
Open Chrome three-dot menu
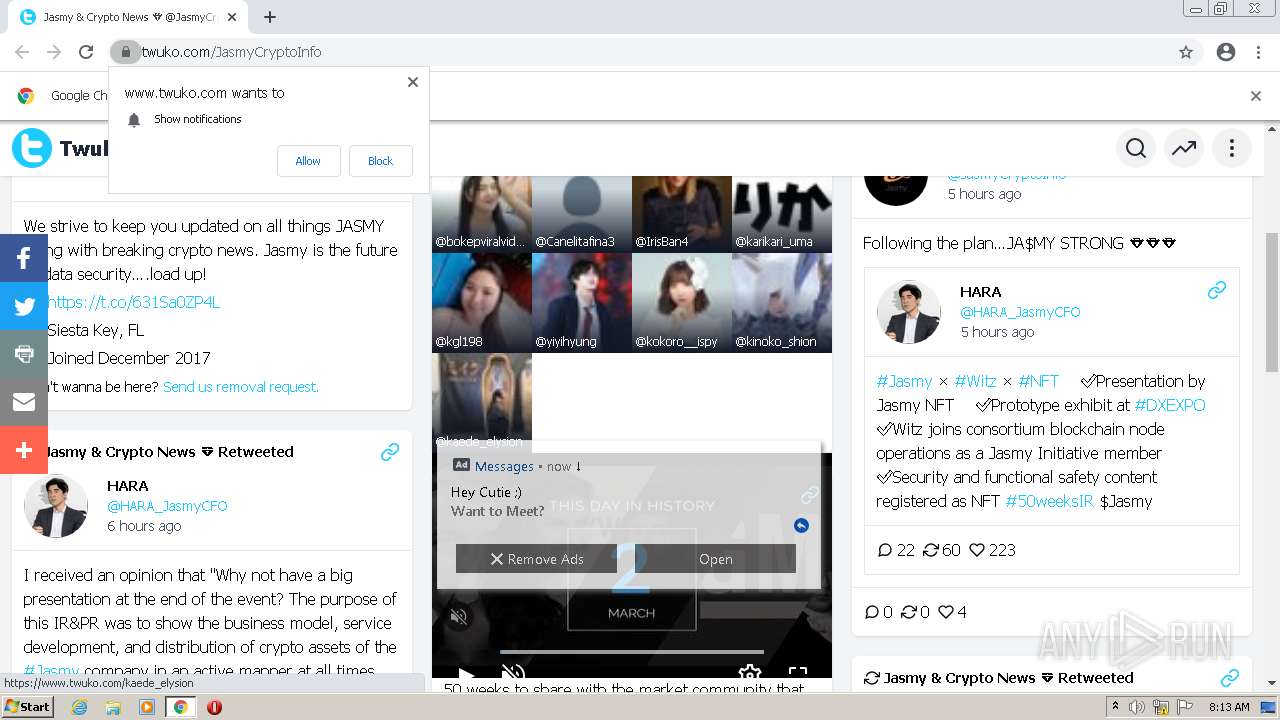tap(1258, 52)
